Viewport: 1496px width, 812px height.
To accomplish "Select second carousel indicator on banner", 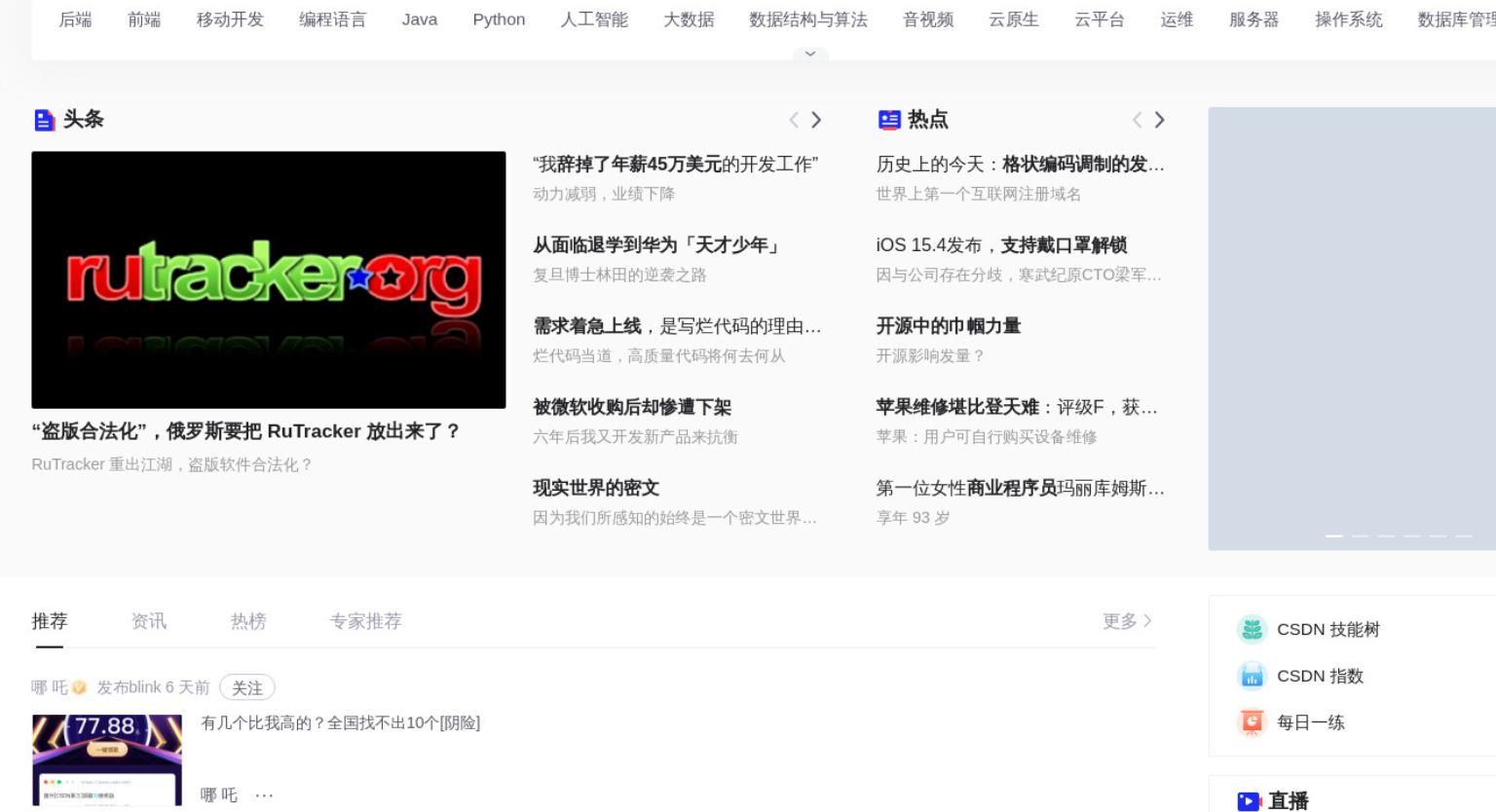I will (1361, 536).
